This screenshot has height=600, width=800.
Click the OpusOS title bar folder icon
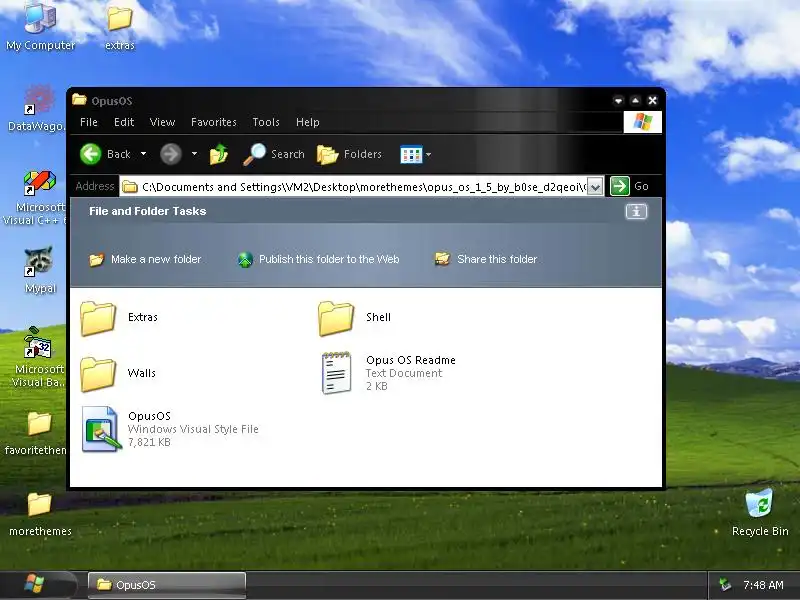pyautogui.click(x=79, y=99)
